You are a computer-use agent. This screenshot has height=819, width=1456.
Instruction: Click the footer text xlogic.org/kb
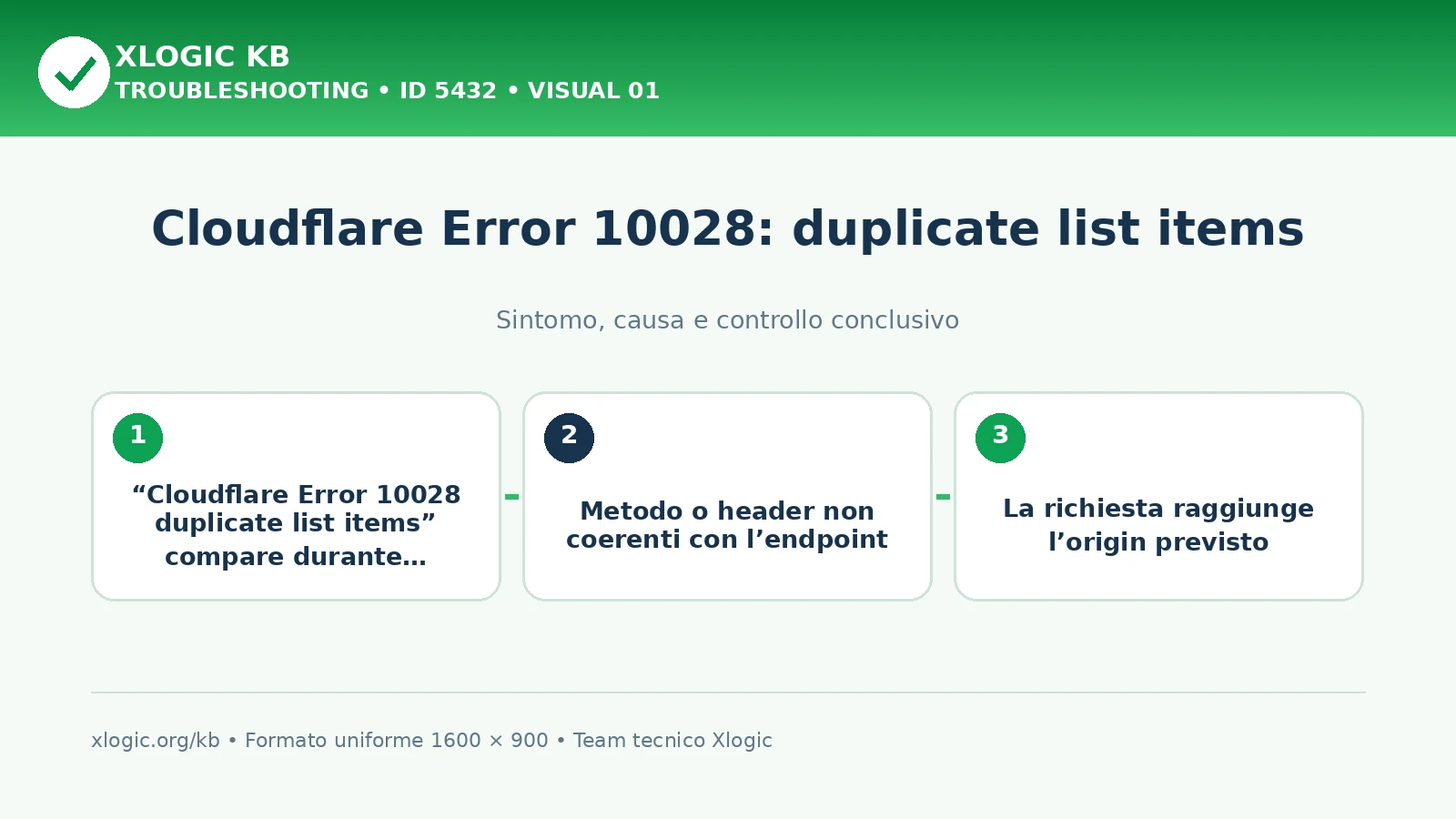tap(156, 741)
